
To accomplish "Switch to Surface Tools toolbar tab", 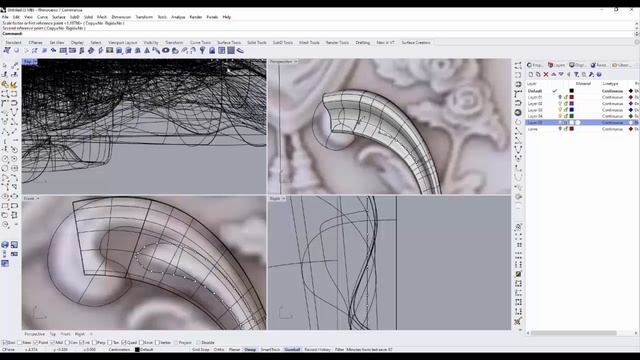I will (229, 42).
